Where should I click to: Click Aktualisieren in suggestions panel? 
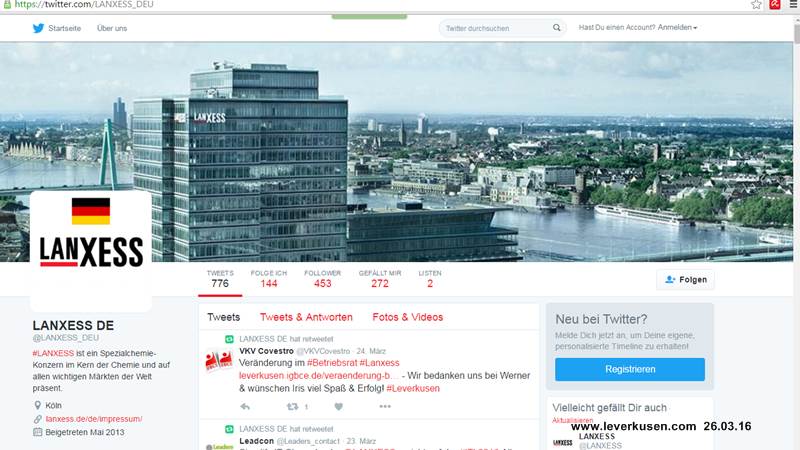tap(572, 420)
